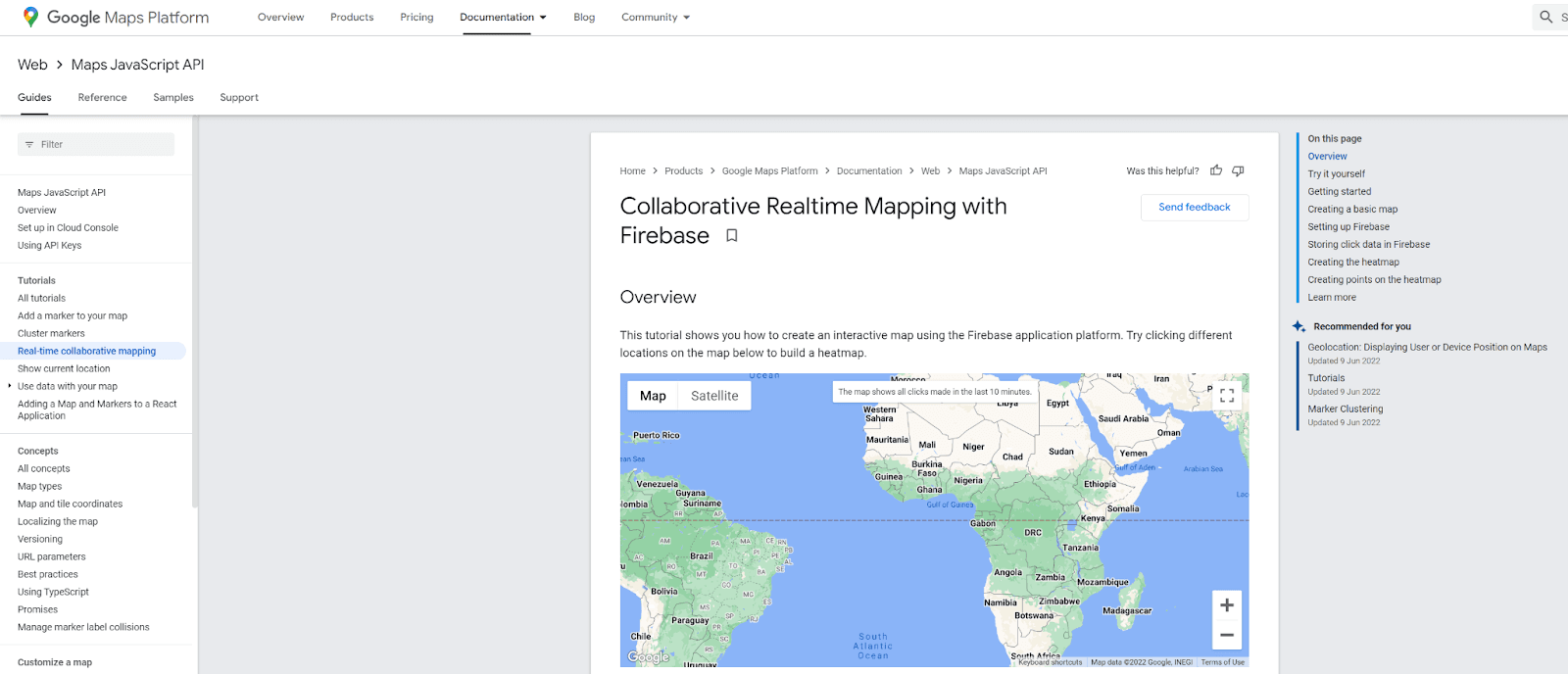The height and width of the screenshot is (674, 1568).
Task: Click the Send feedback button
Action: tap(1195, 208)
